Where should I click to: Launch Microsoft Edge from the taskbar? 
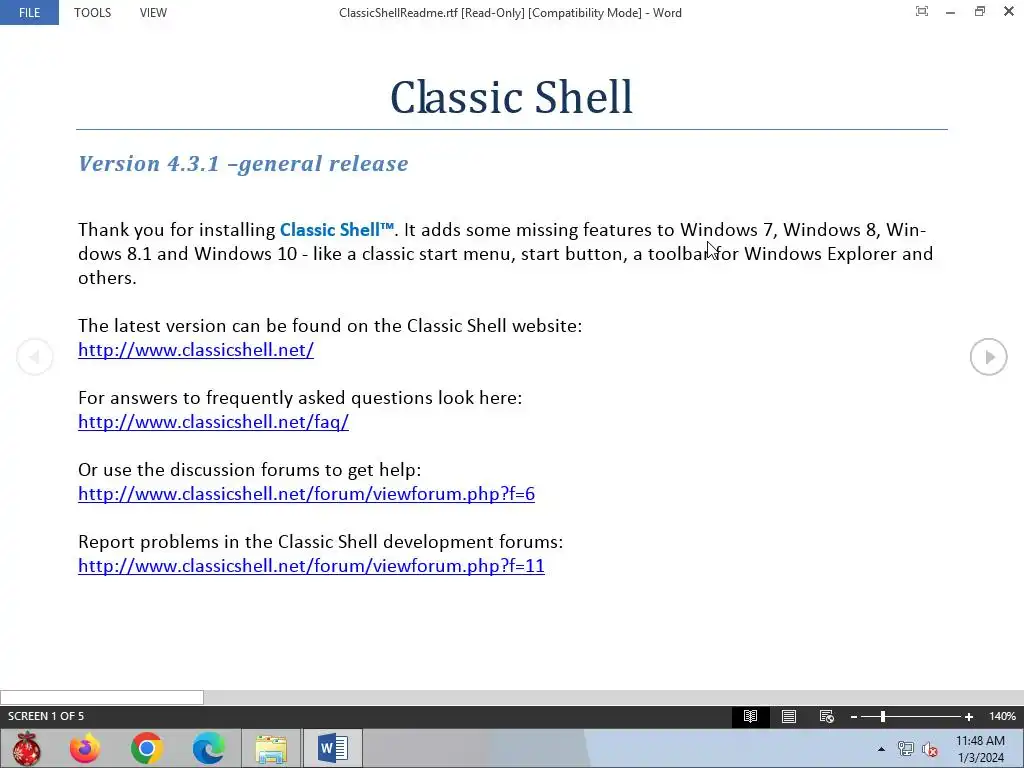pos(208,748)
